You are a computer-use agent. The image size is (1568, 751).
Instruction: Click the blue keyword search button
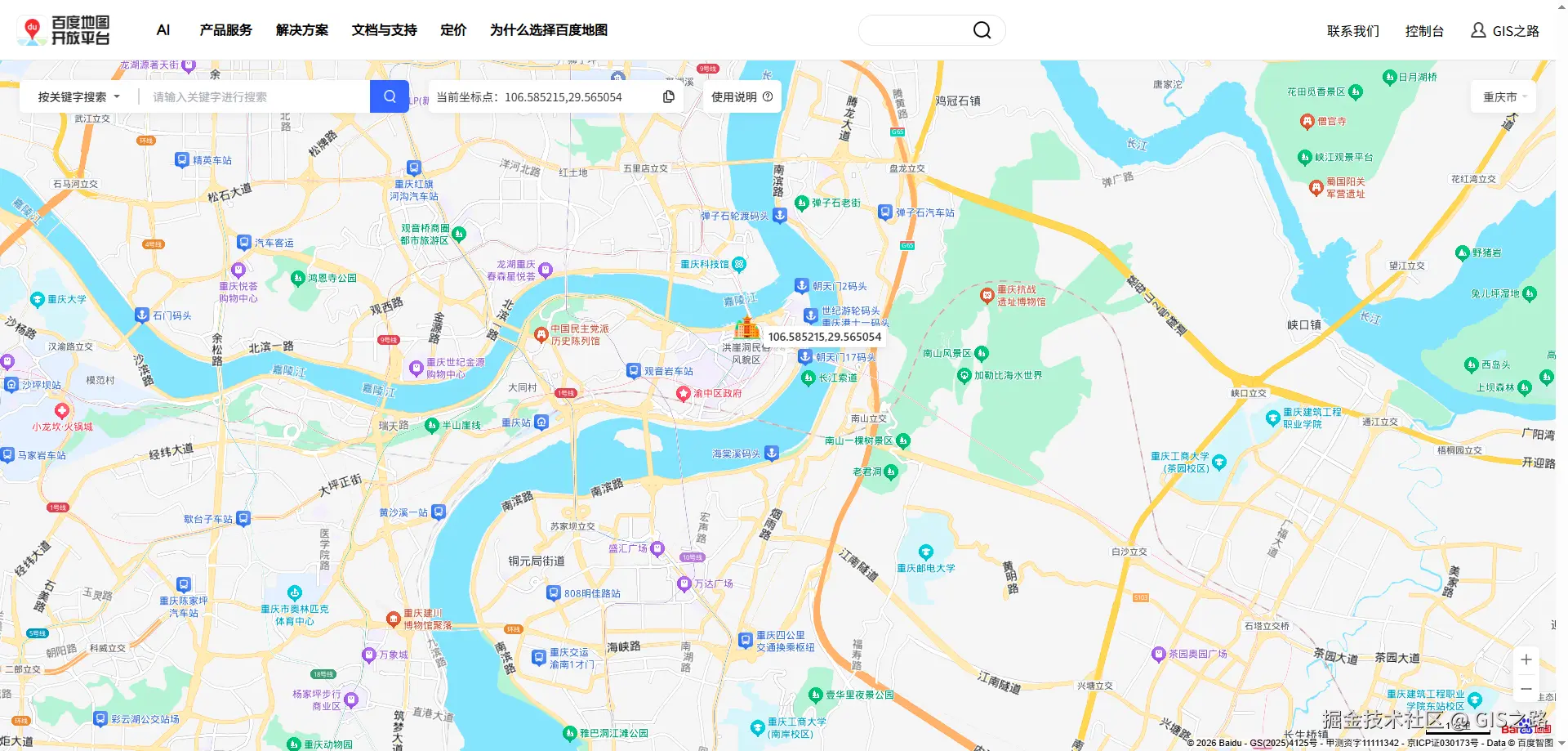390,96
